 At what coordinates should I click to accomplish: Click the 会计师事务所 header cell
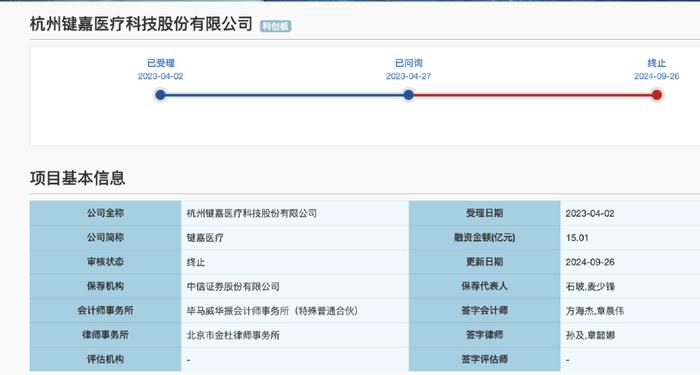105,311
